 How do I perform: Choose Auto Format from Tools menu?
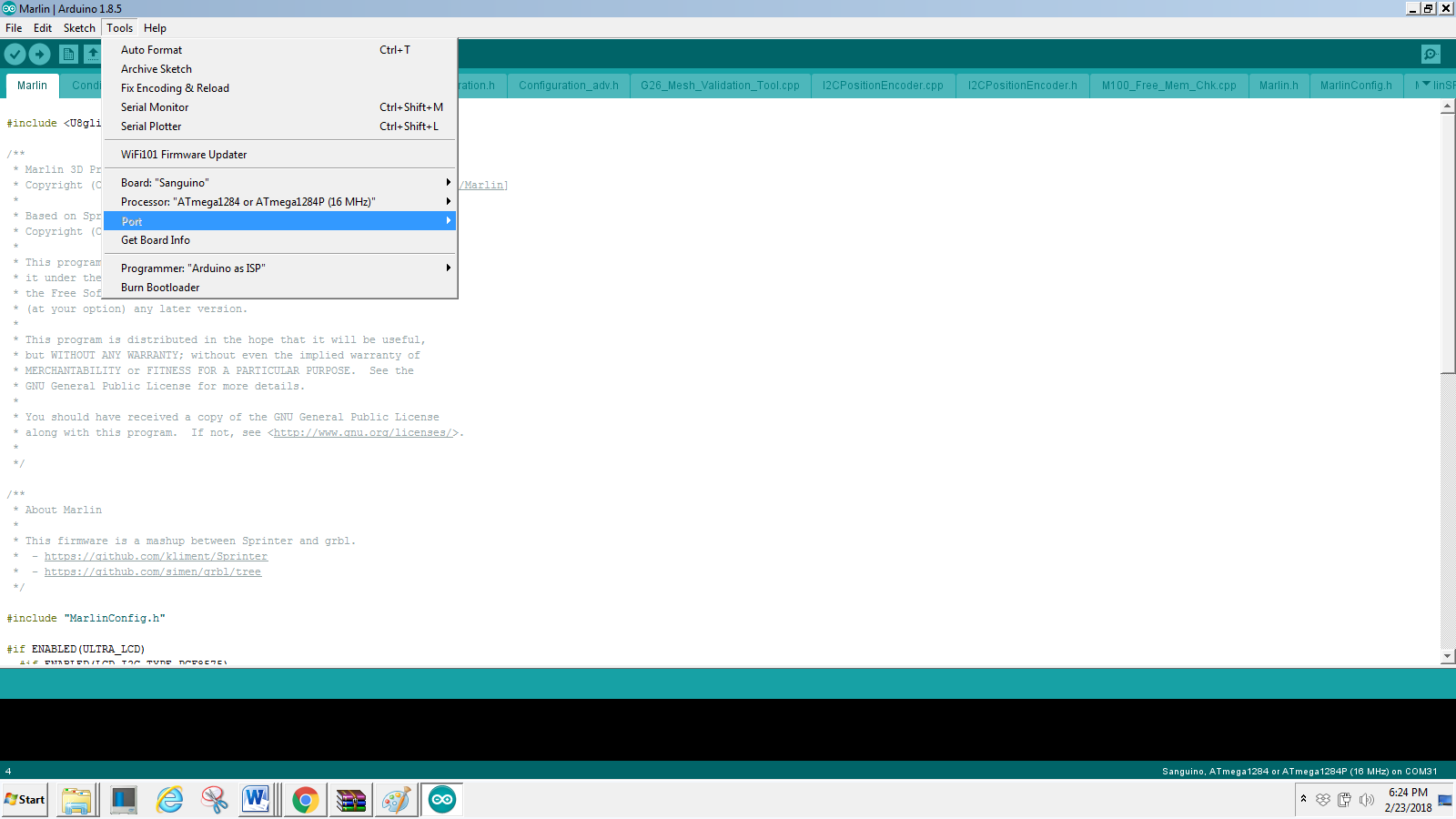point(280,50)
